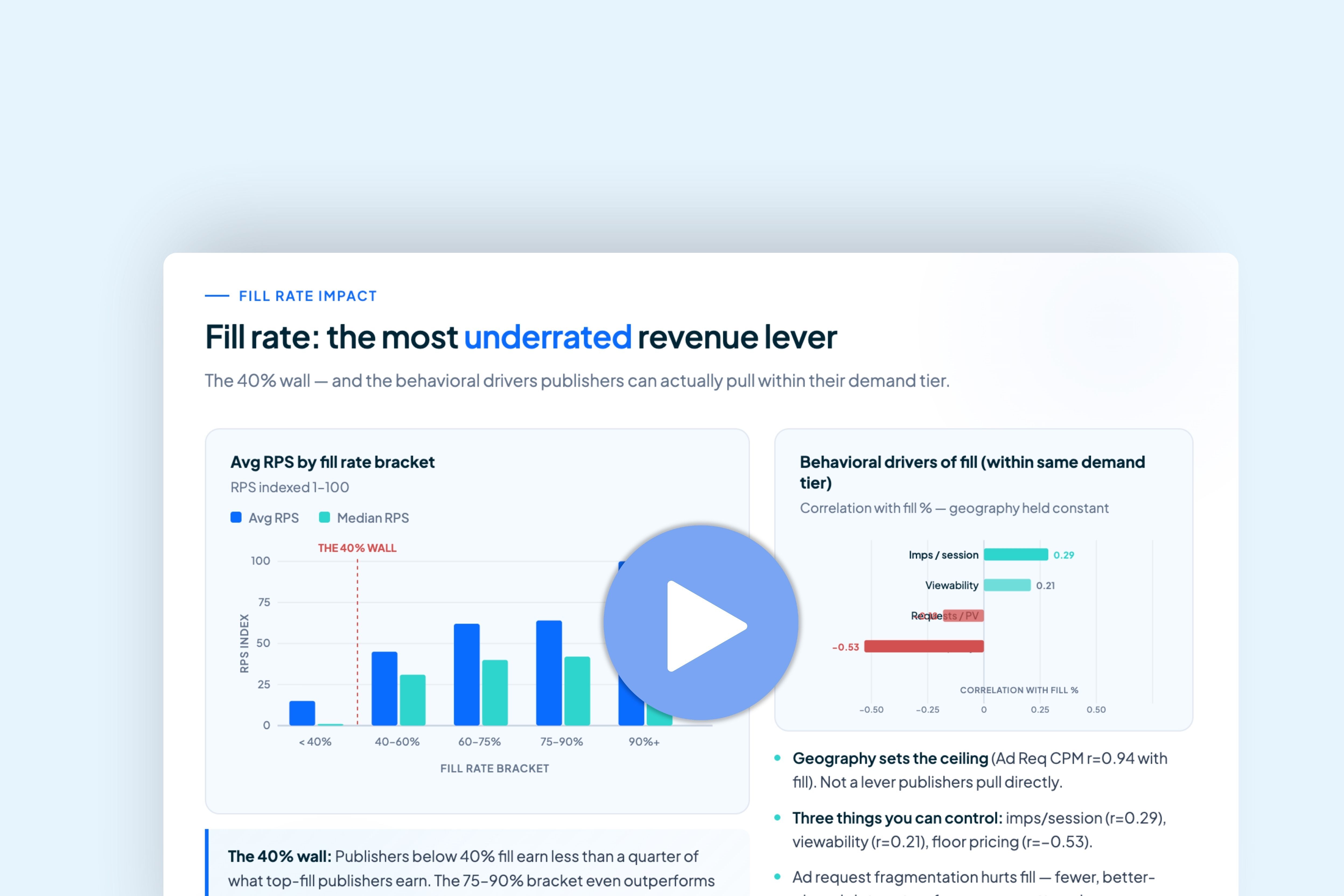1344x896 pixels.
Task: Click the '40–60%' x-axis label
Action: tap(397, 742)
